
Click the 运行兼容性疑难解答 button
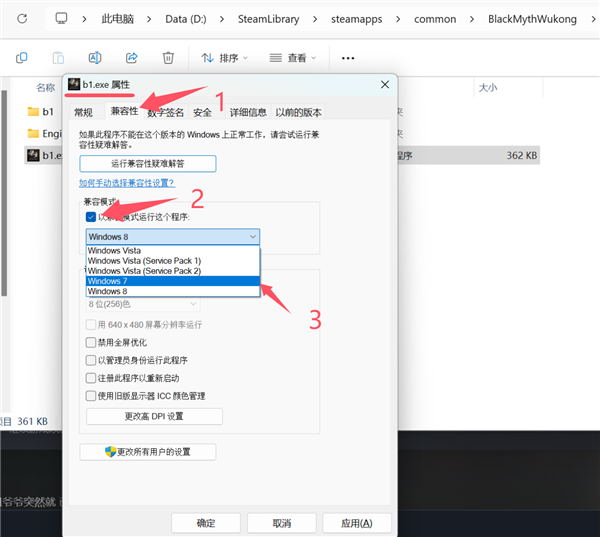click(x=147, y=163)
